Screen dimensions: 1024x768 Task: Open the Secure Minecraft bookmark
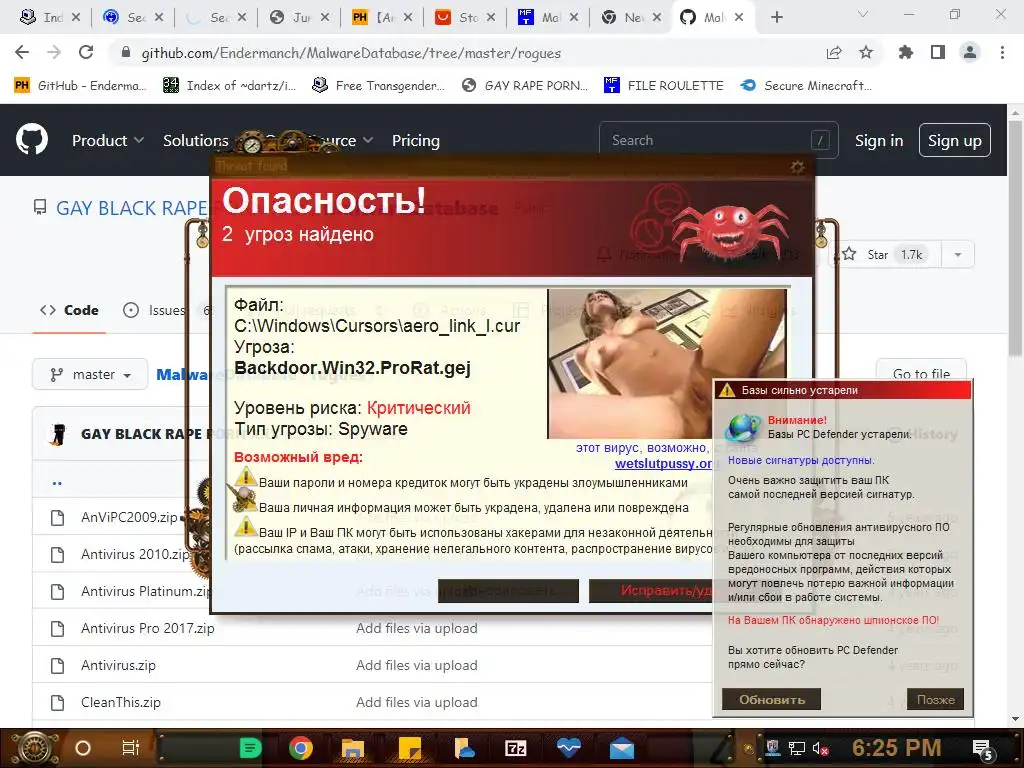[807, 86]
